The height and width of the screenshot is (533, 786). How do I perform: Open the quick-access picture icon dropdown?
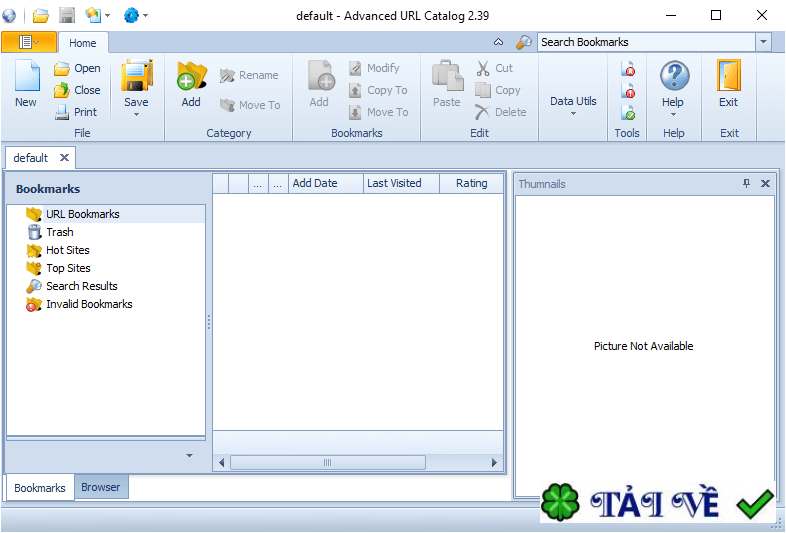coord(107,16)
